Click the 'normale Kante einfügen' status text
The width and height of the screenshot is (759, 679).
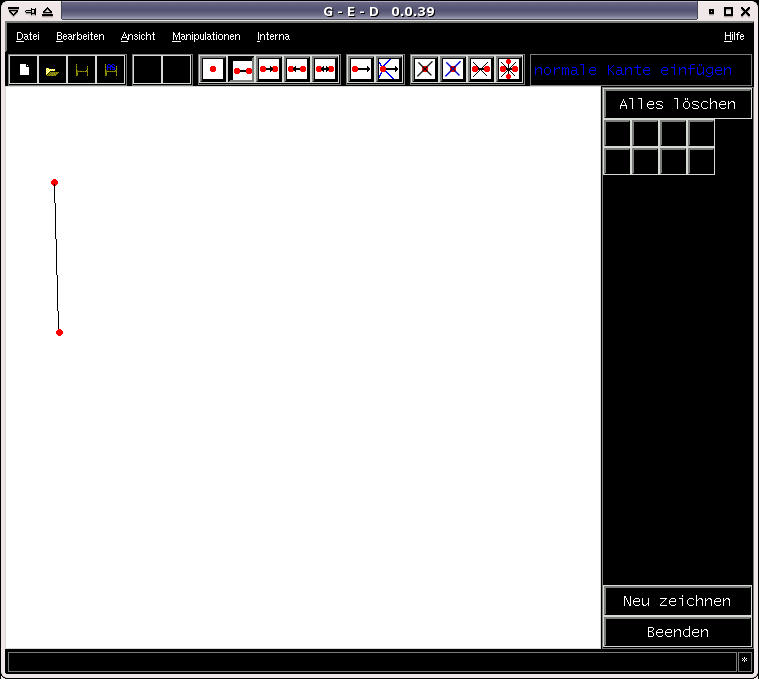[x=633, y=70]
